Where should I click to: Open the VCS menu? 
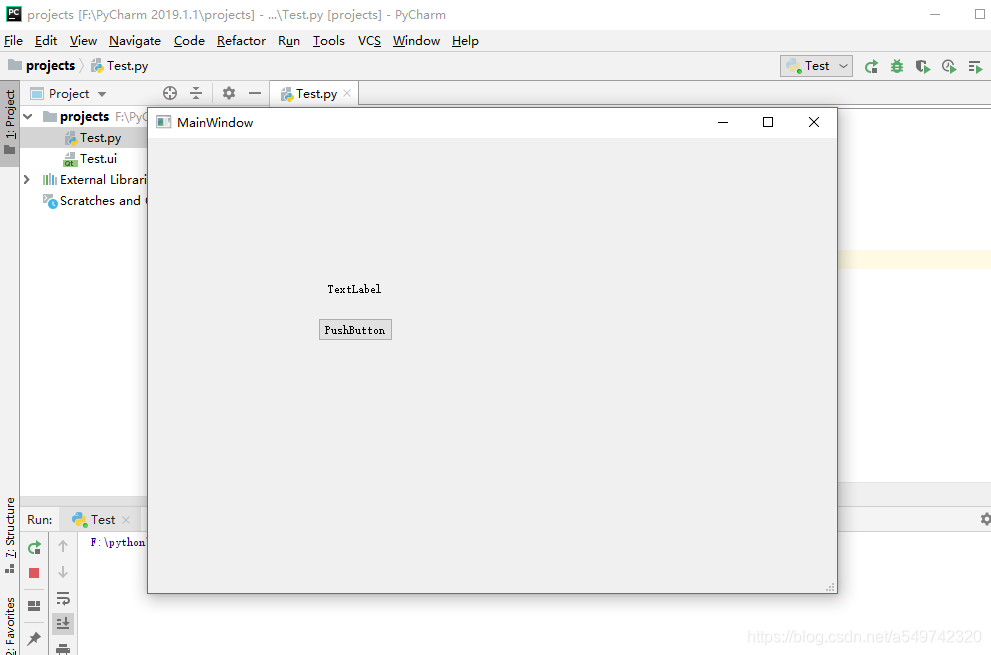tap(369, 40)
